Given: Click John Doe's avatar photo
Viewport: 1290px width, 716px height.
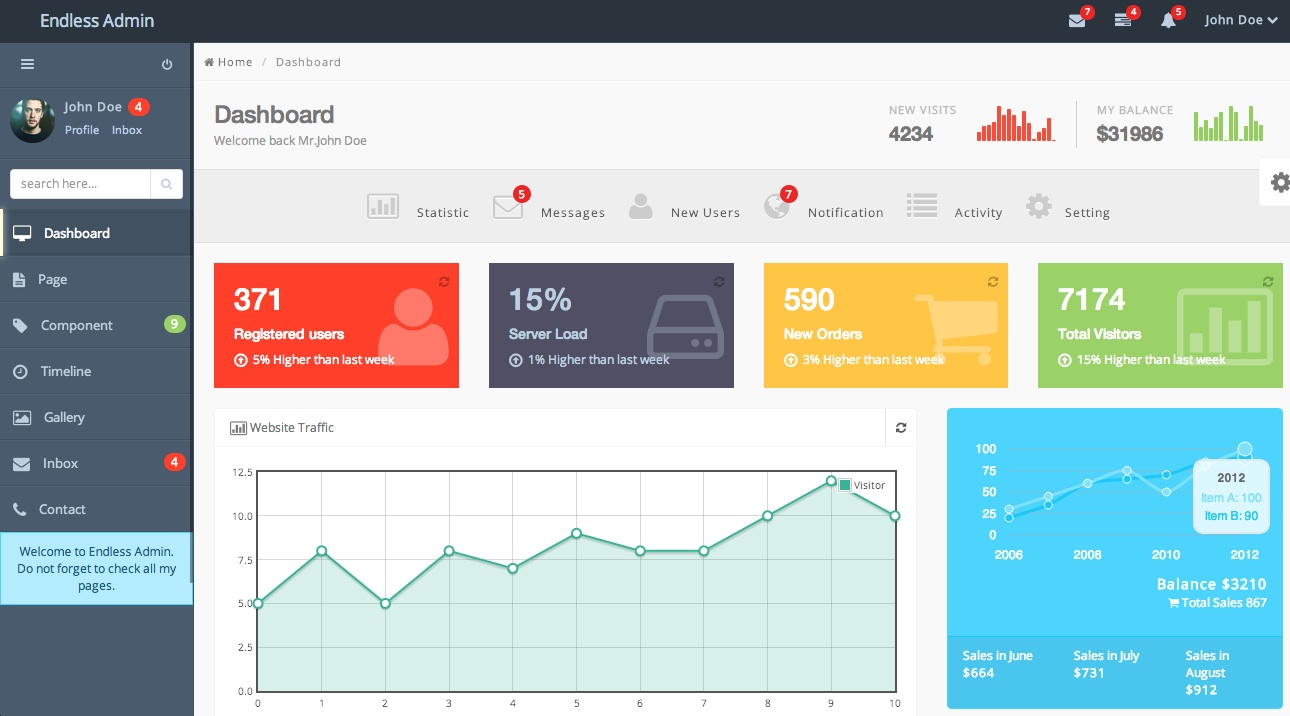Looking at the screenshot, I should point(32,119).
